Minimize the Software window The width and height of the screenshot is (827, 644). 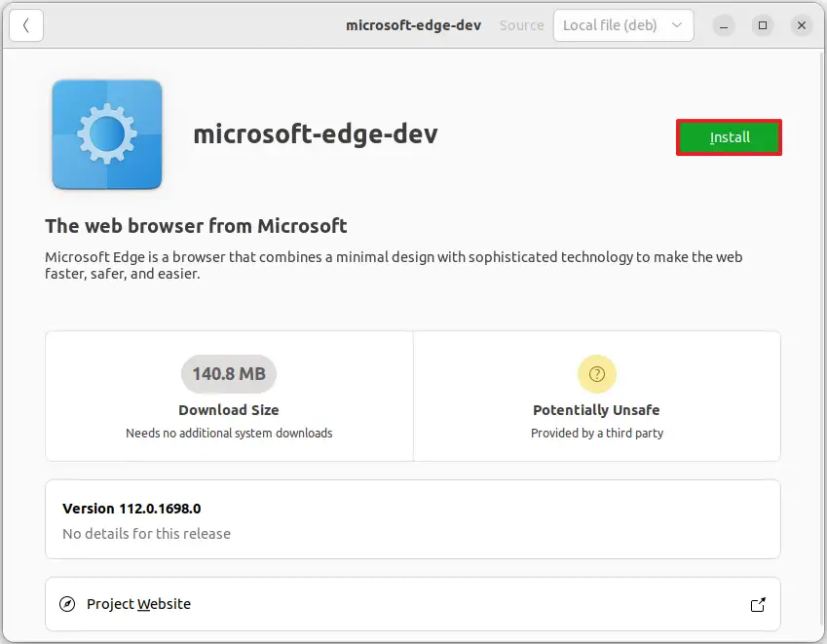pyautogui.click(x=722, y=25)
